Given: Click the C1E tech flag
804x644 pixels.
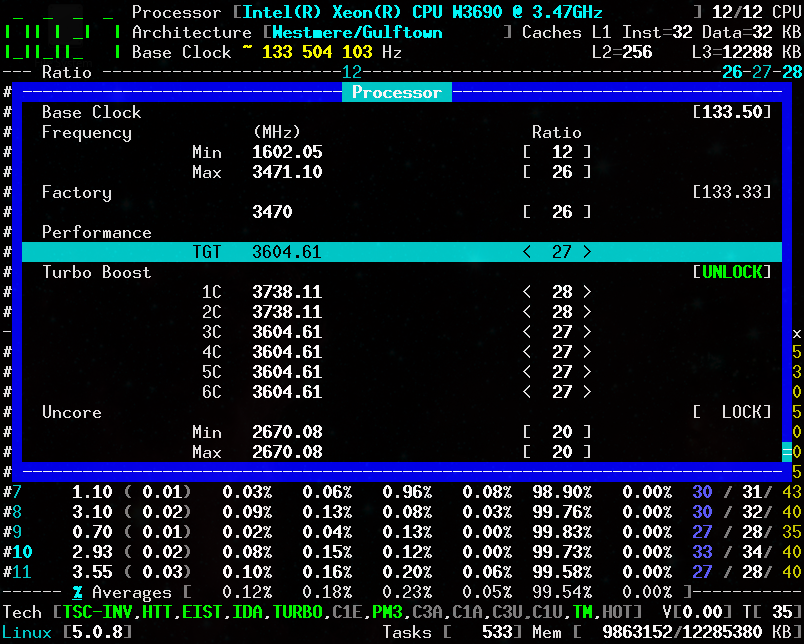Looking at the screenshot, I should click(347, 612).
